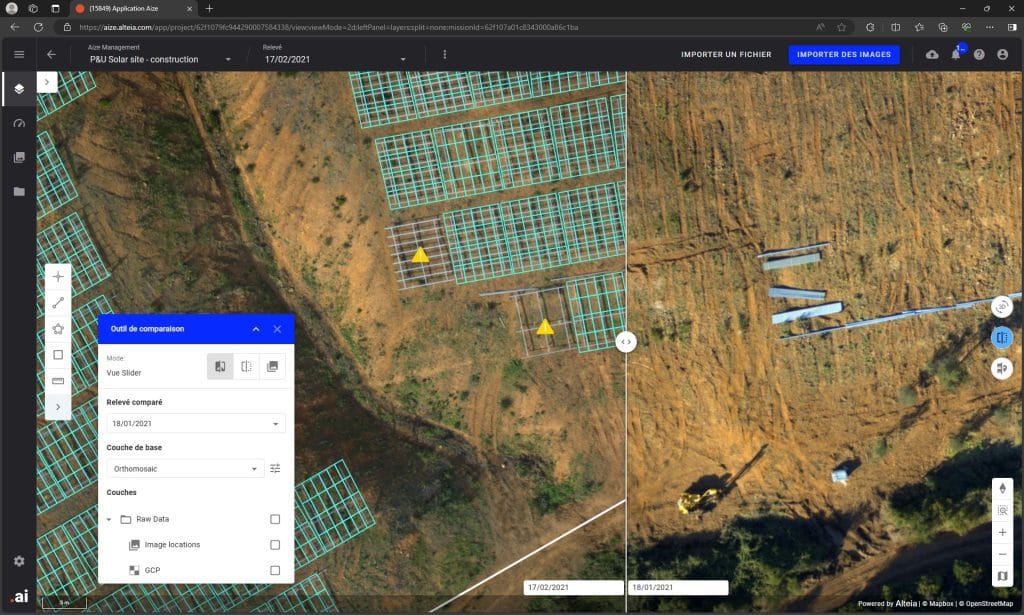Open the hamburger menu top left
The height and width of the screenshot is (615, 1024).
18,54
